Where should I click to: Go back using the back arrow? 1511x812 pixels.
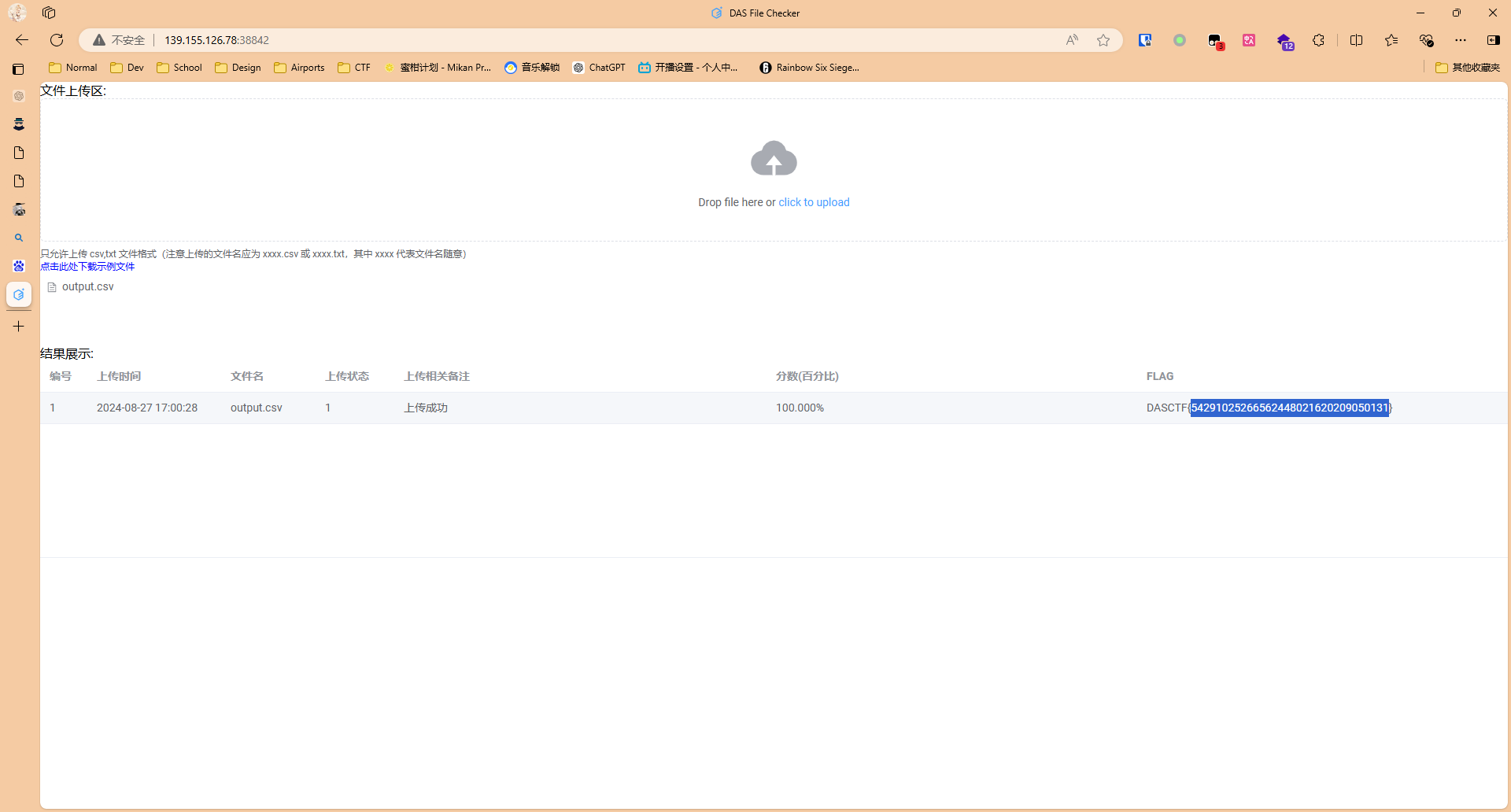click(x=22, y=40)
